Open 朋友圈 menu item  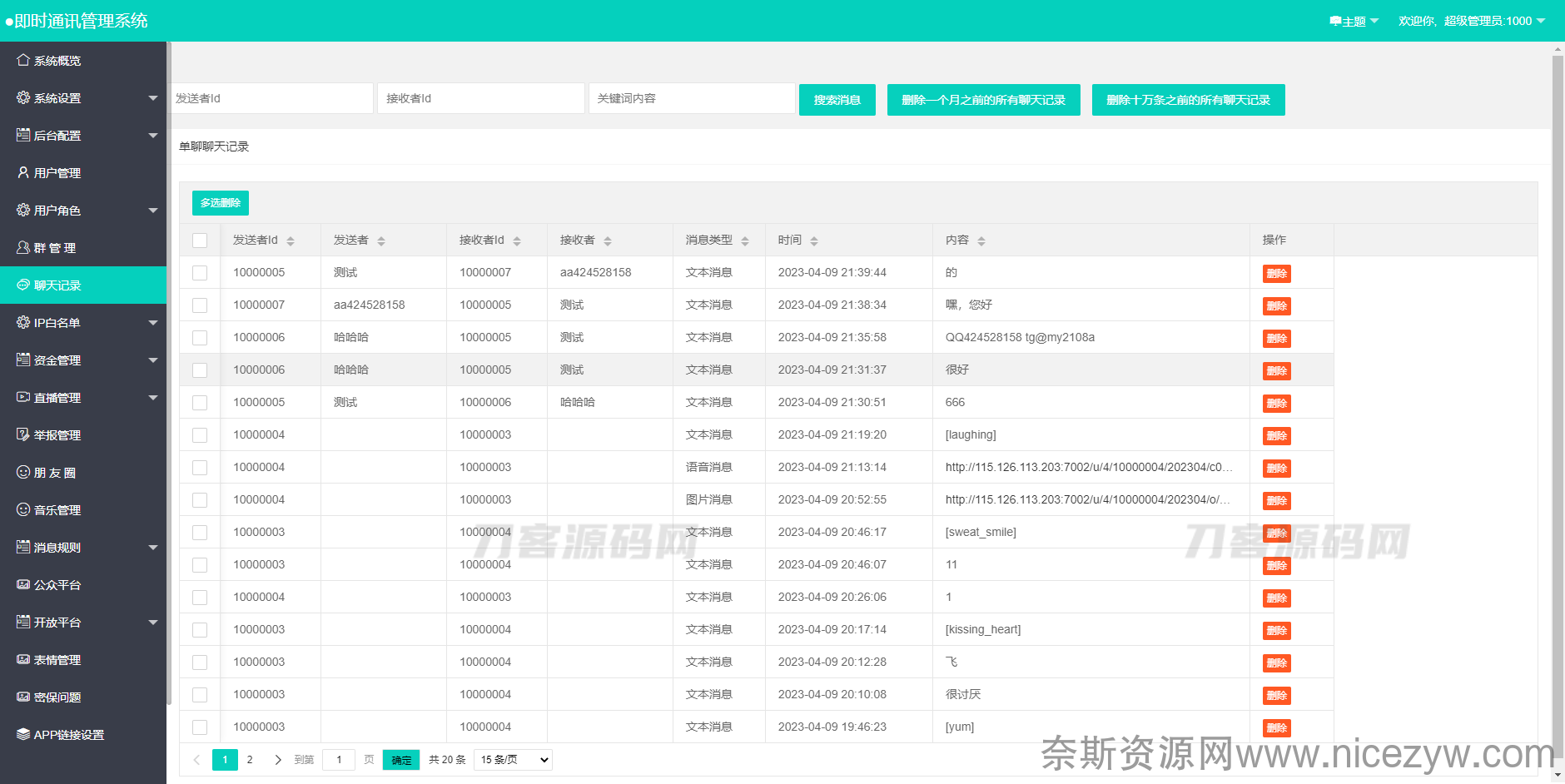83,472
